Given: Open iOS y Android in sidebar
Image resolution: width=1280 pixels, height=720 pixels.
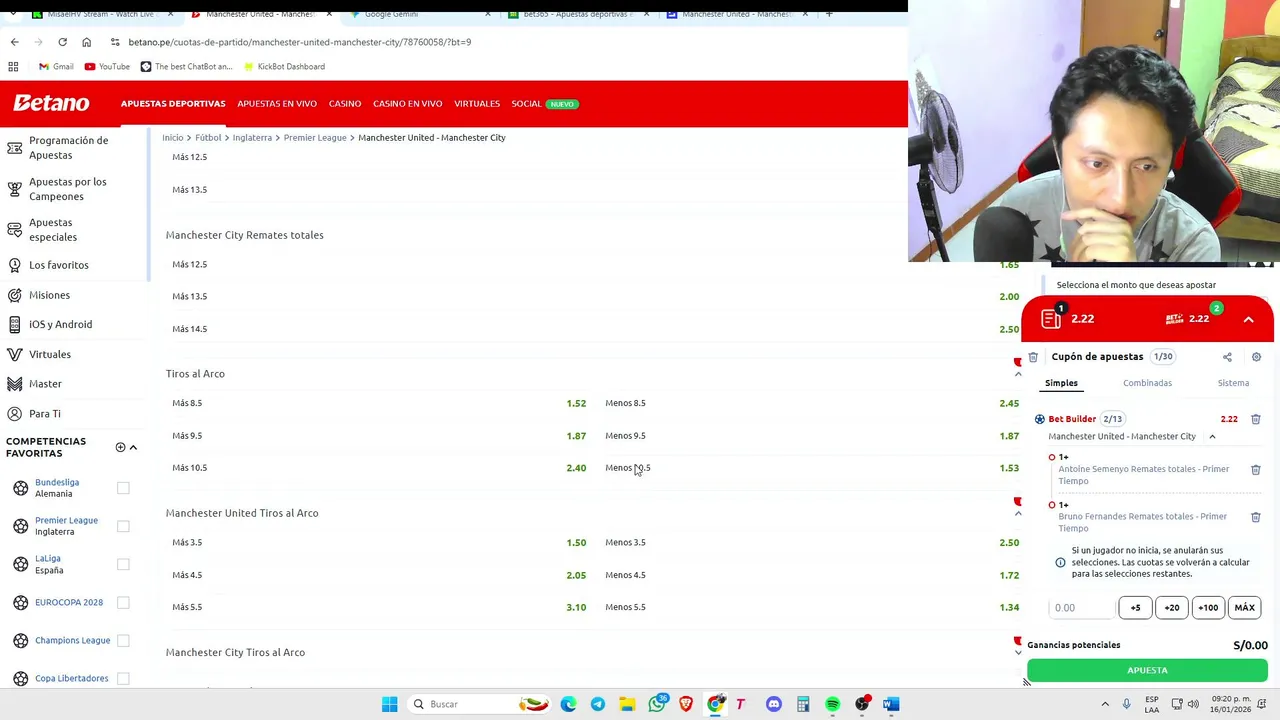Looking at the screenshot, I should [x=60, y=324].
